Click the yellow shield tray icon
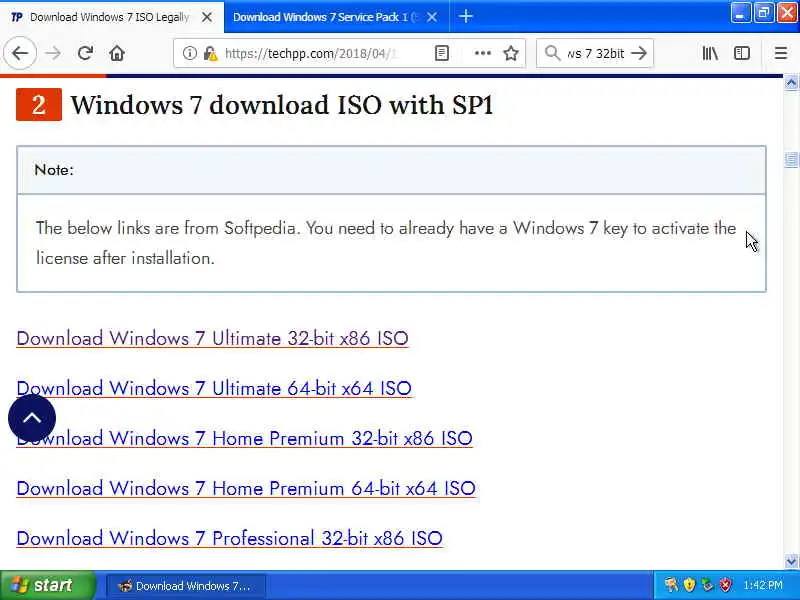This screenshot has width=800, height=600. pos(689,585)
